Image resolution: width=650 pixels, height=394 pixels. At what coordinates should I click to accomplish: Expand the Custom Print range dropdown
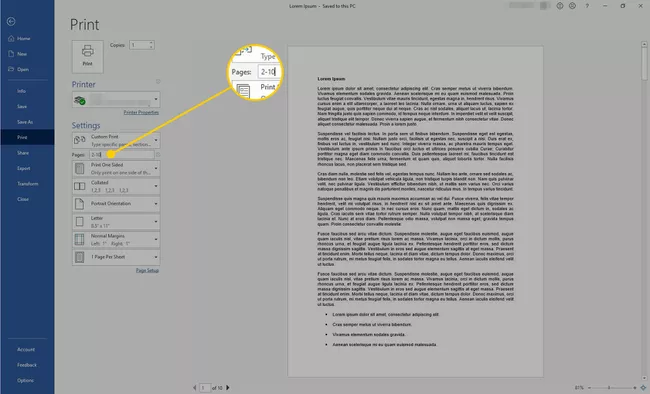pyautogui.click(x=116, y=141)
